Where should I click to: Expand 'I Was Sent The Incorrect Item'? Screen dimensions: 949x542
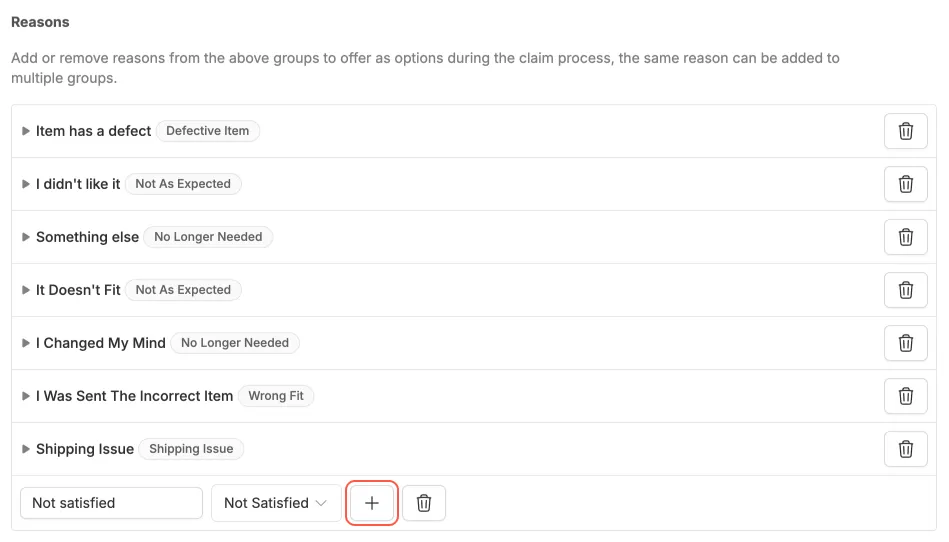(x=26, y=396)
